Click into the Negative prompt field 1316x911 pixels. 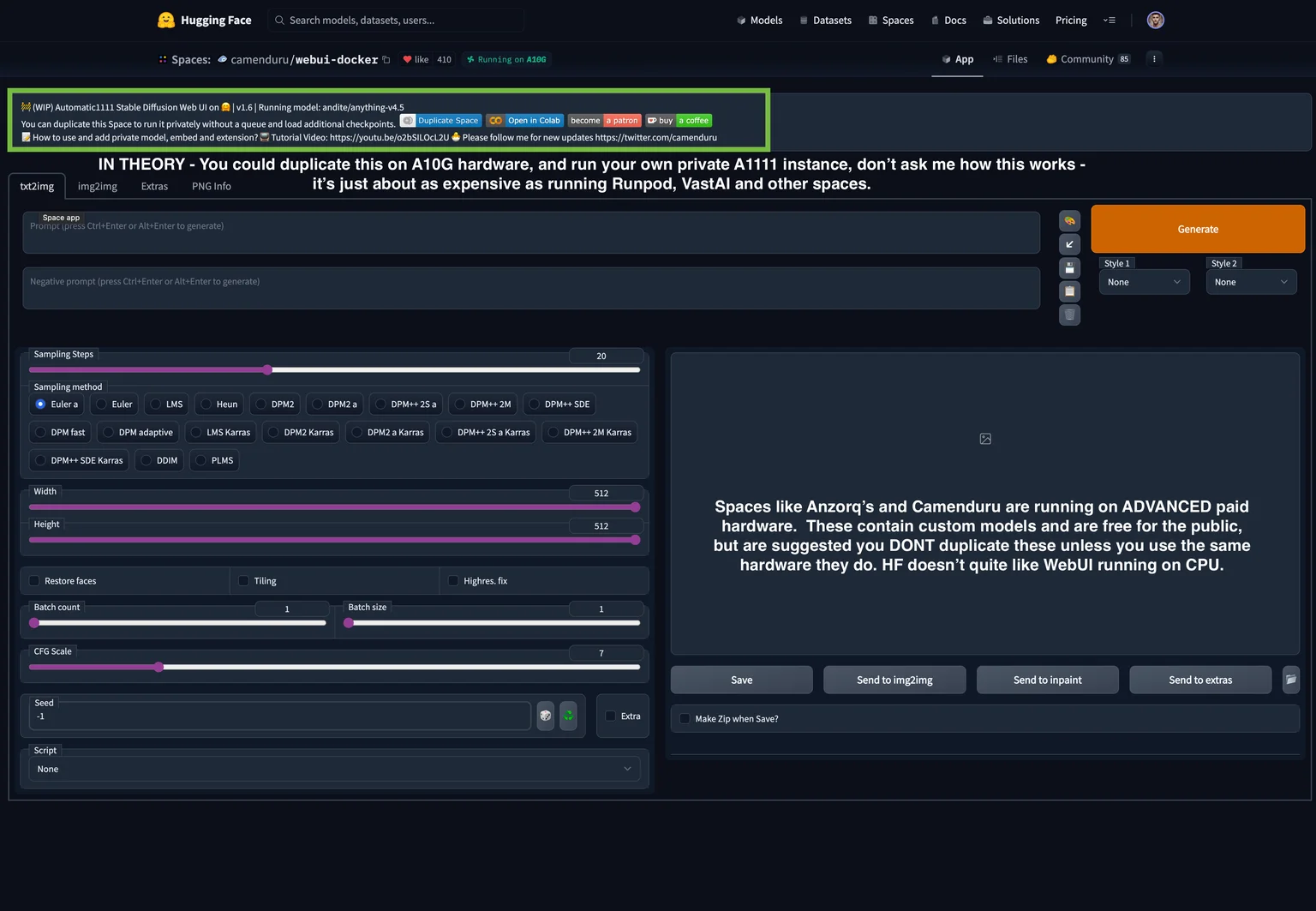531,288
